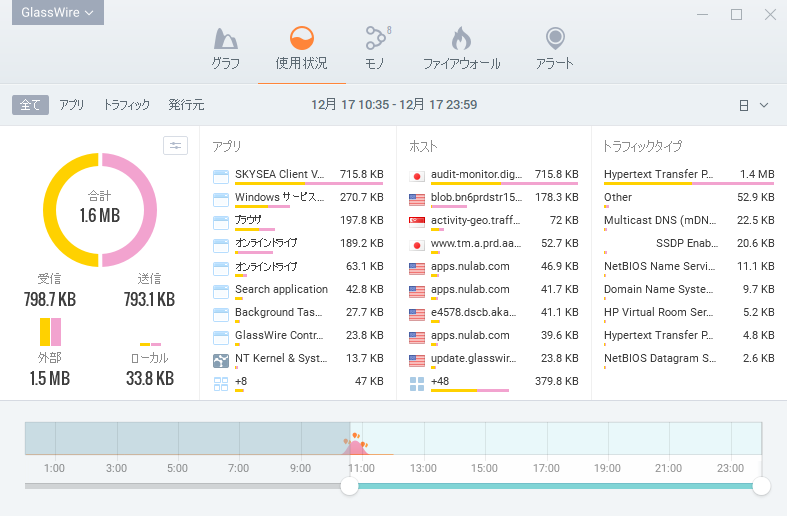Click Background Tas... app icon
The width and height of the screenshot is (787, 516).
coord(221,315)
